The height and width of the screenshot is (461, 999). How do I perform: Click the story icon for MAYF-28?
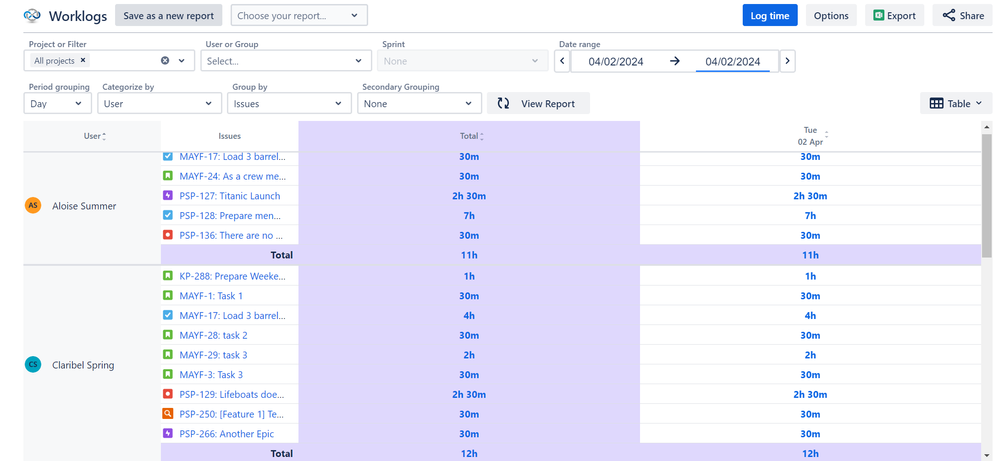click(168, 335)
